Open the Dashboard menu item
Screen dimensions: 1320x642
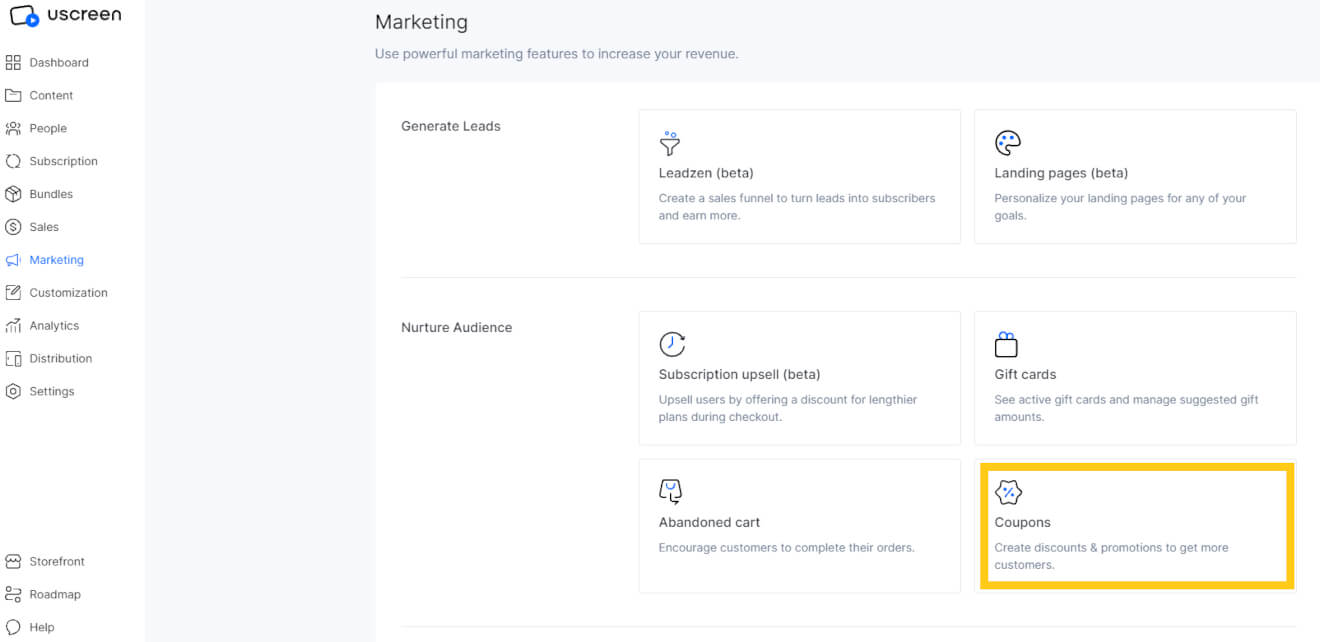(59, 63)
